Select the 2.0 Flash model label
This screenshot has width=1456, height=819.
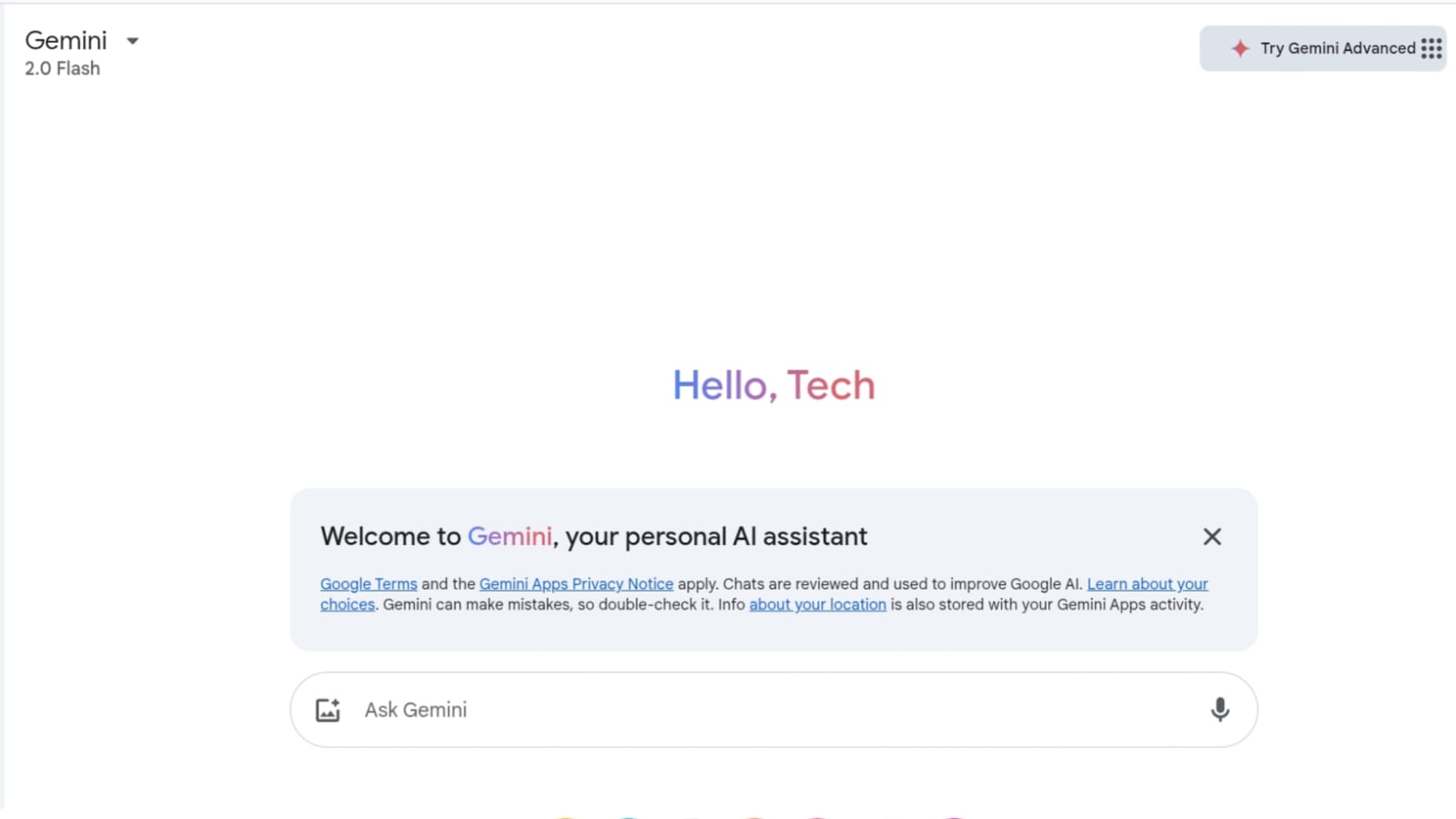(62, 68)
